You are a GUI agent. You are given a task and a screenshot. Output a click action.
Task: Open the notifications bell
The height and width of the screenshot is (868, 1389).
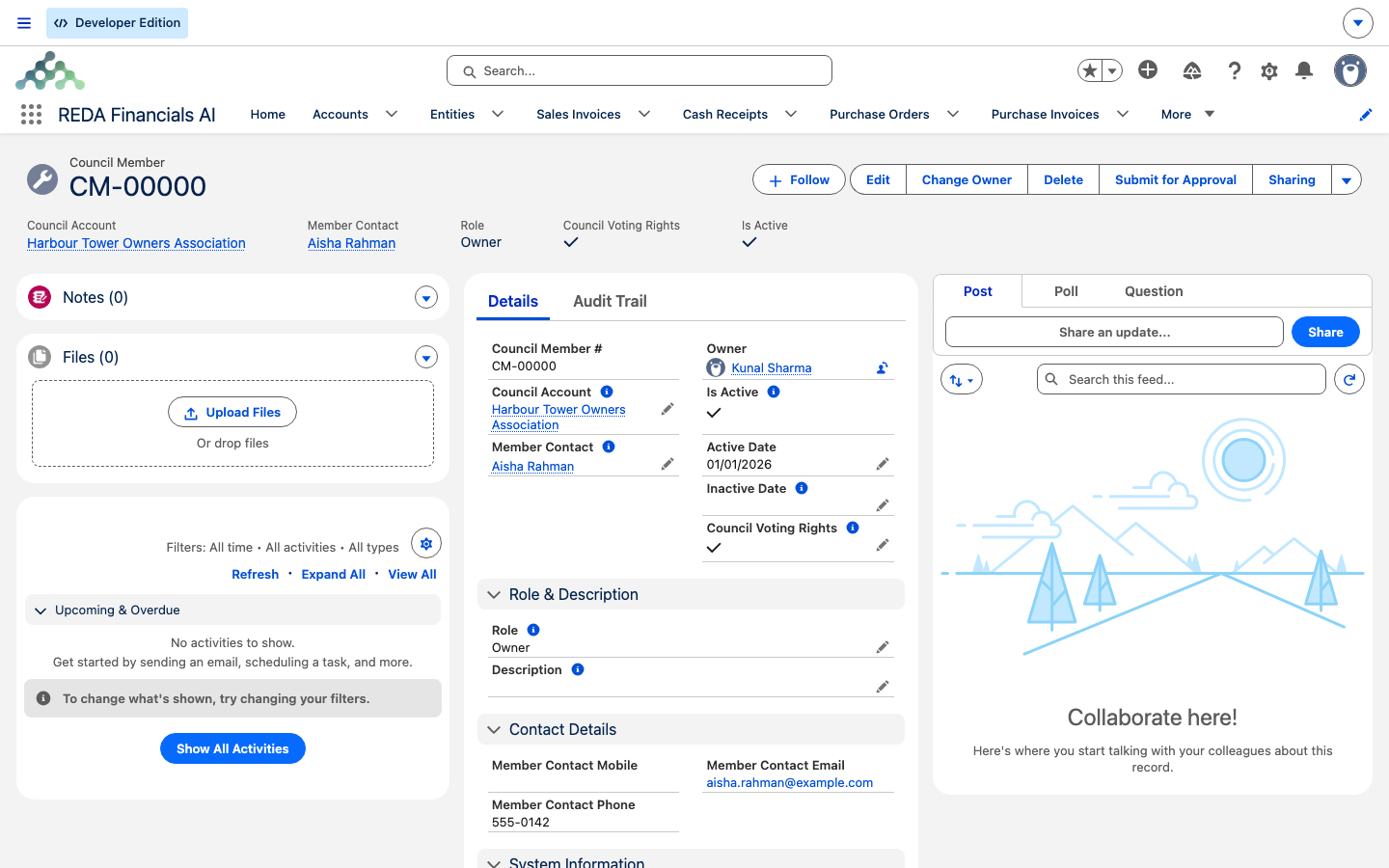click(x=1304, y=70)
